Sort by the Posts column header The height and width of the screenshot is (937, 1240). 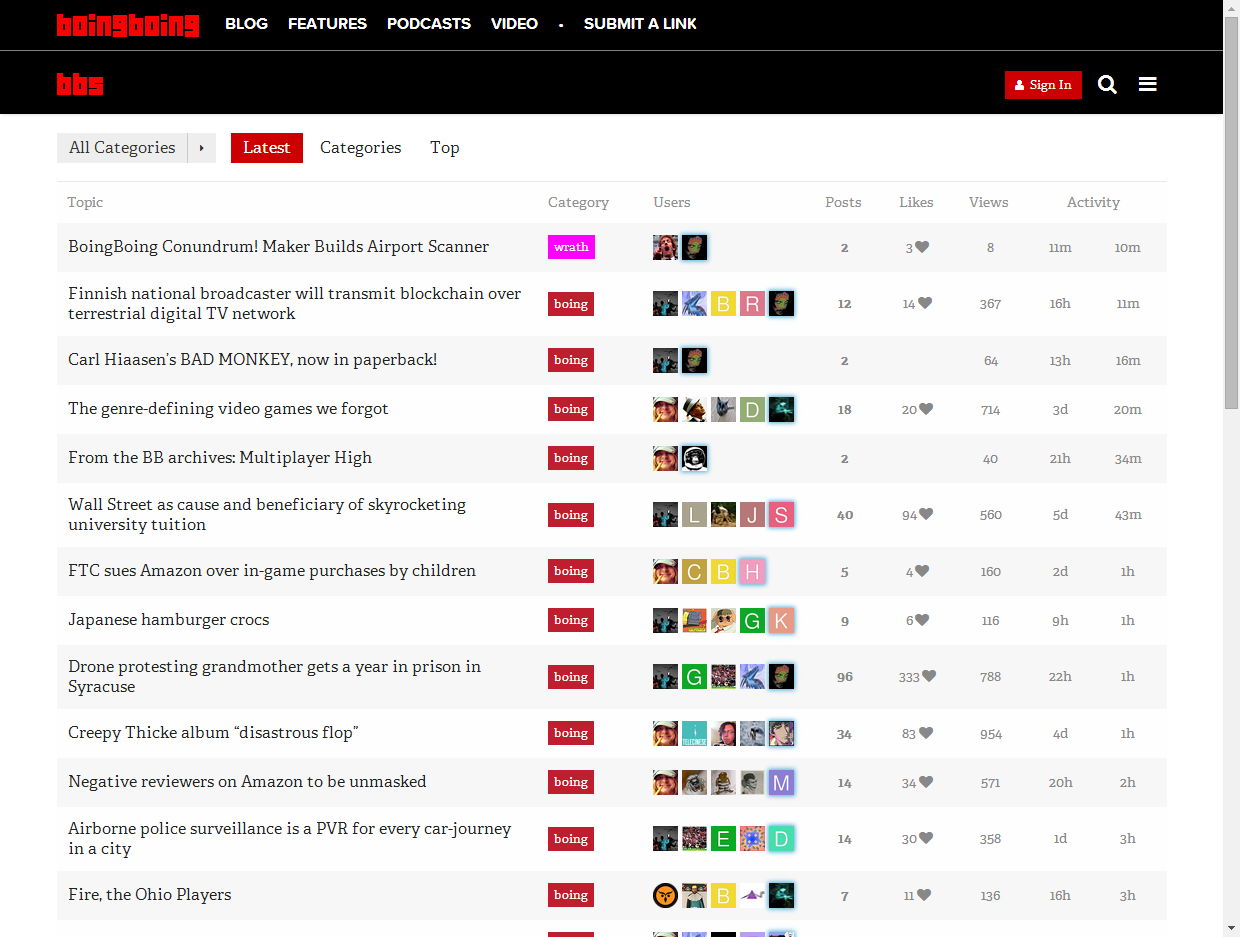coord(843,202)
